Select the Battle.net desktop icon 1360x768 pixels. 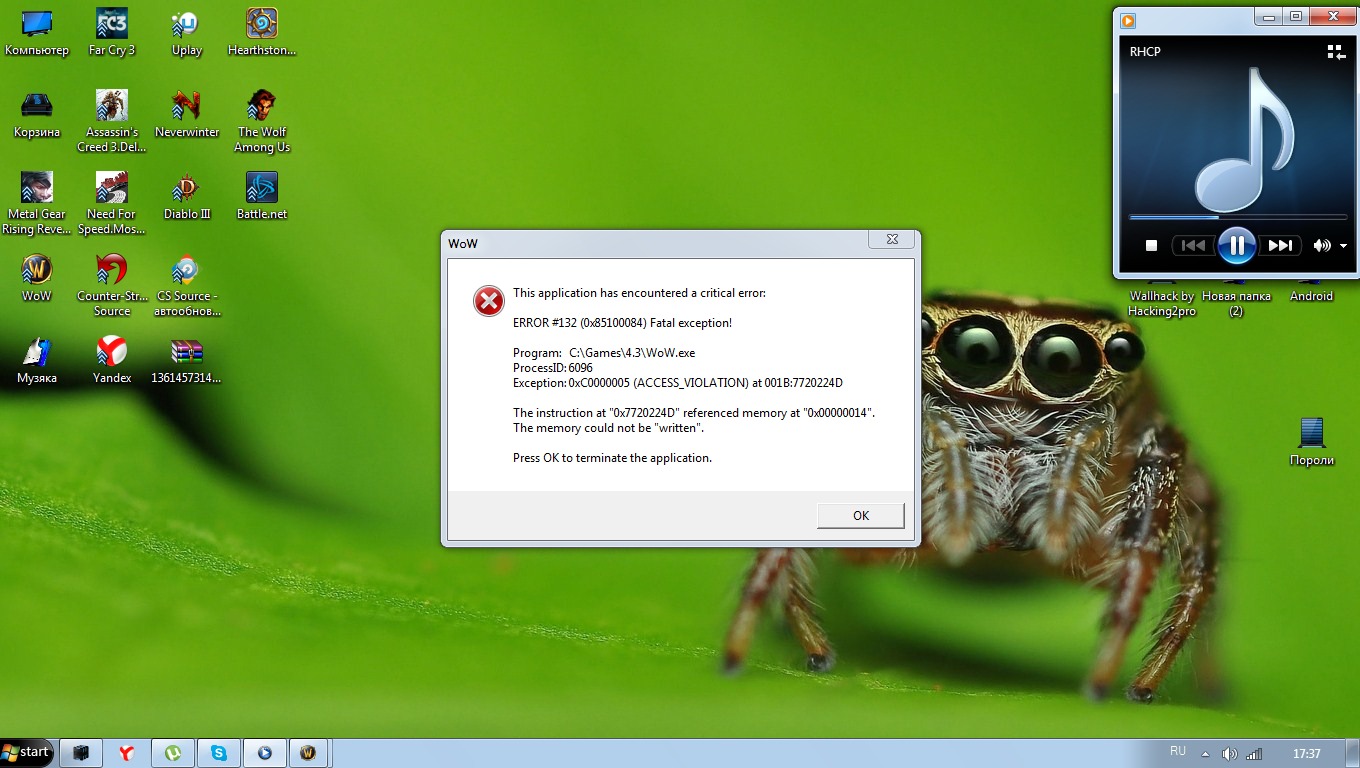click(262, 197)
